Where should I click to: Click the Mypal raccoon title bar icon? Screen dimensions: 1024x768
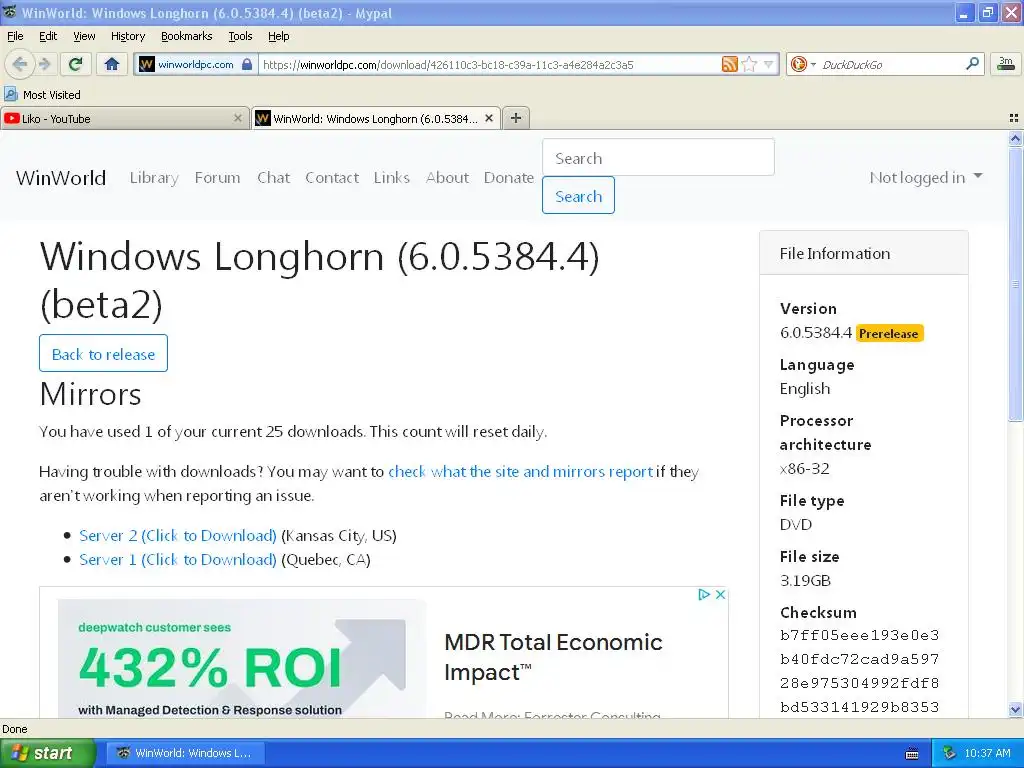tap(10, 12)
